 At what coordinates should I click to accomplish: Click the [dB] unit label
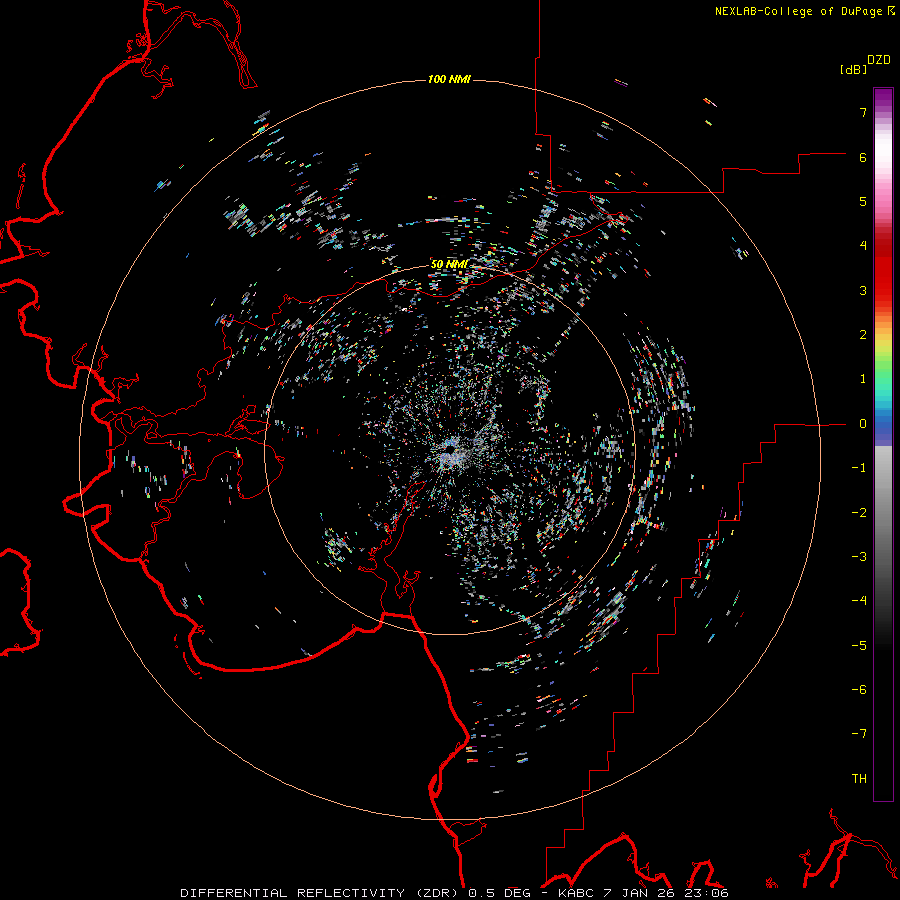click(x=853, y=69)
